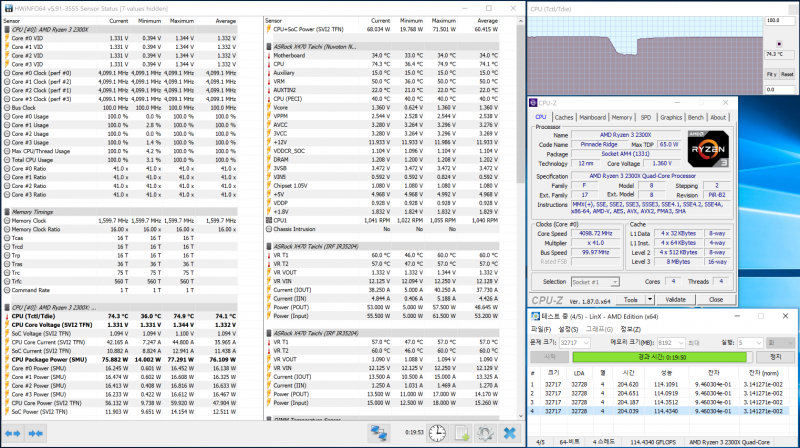Open the 파일(F) menu in LinX
Screen dimensions: 800x448
(x=541, y=329)
